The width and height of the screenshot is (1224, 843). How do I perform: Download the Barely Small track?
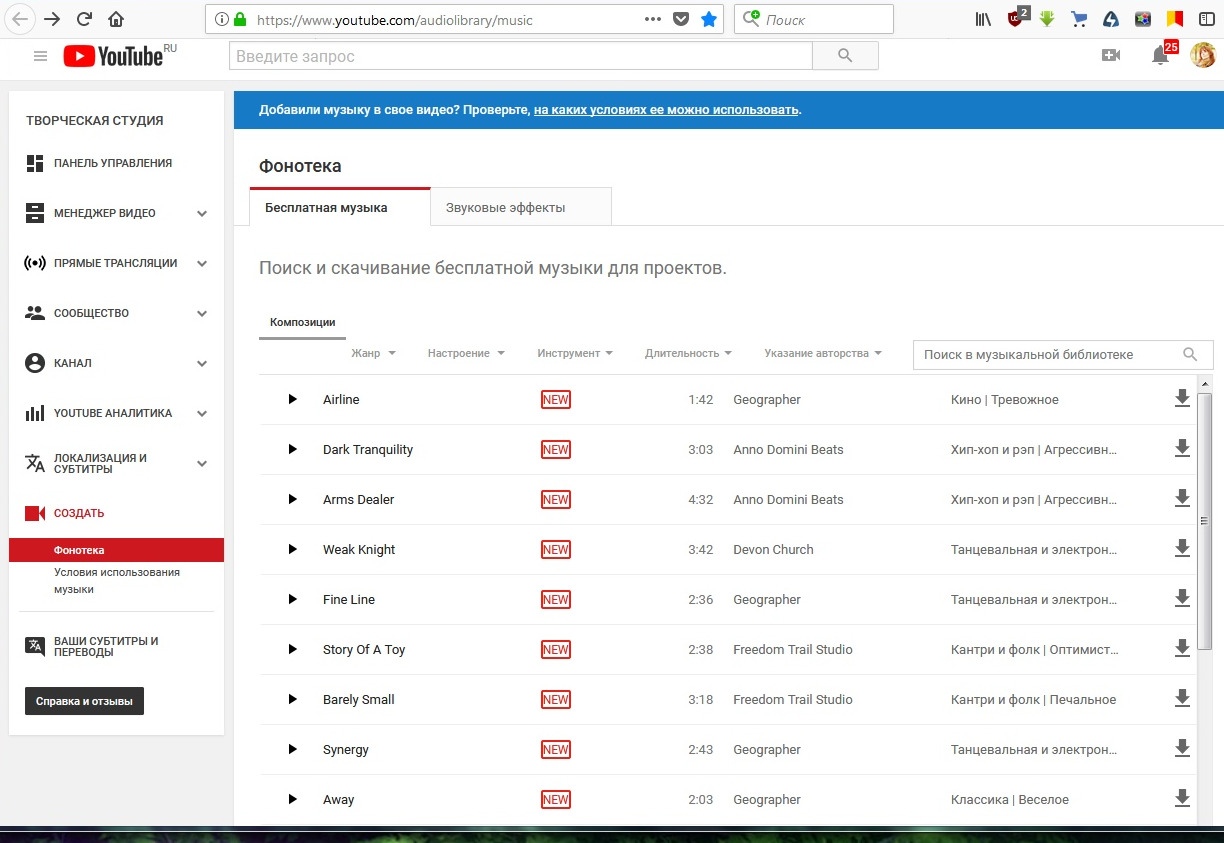click(1182, 699)
